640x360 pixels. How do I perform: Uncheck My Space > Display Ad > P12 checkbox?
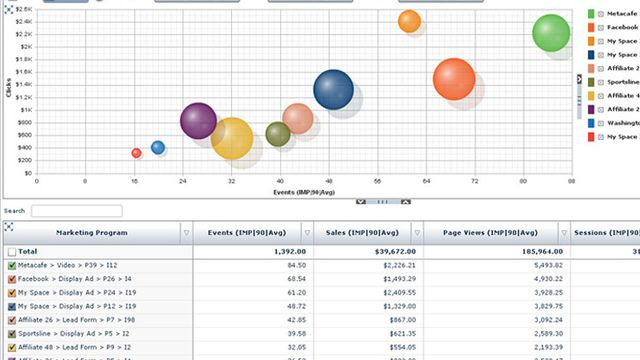point(12,307)
